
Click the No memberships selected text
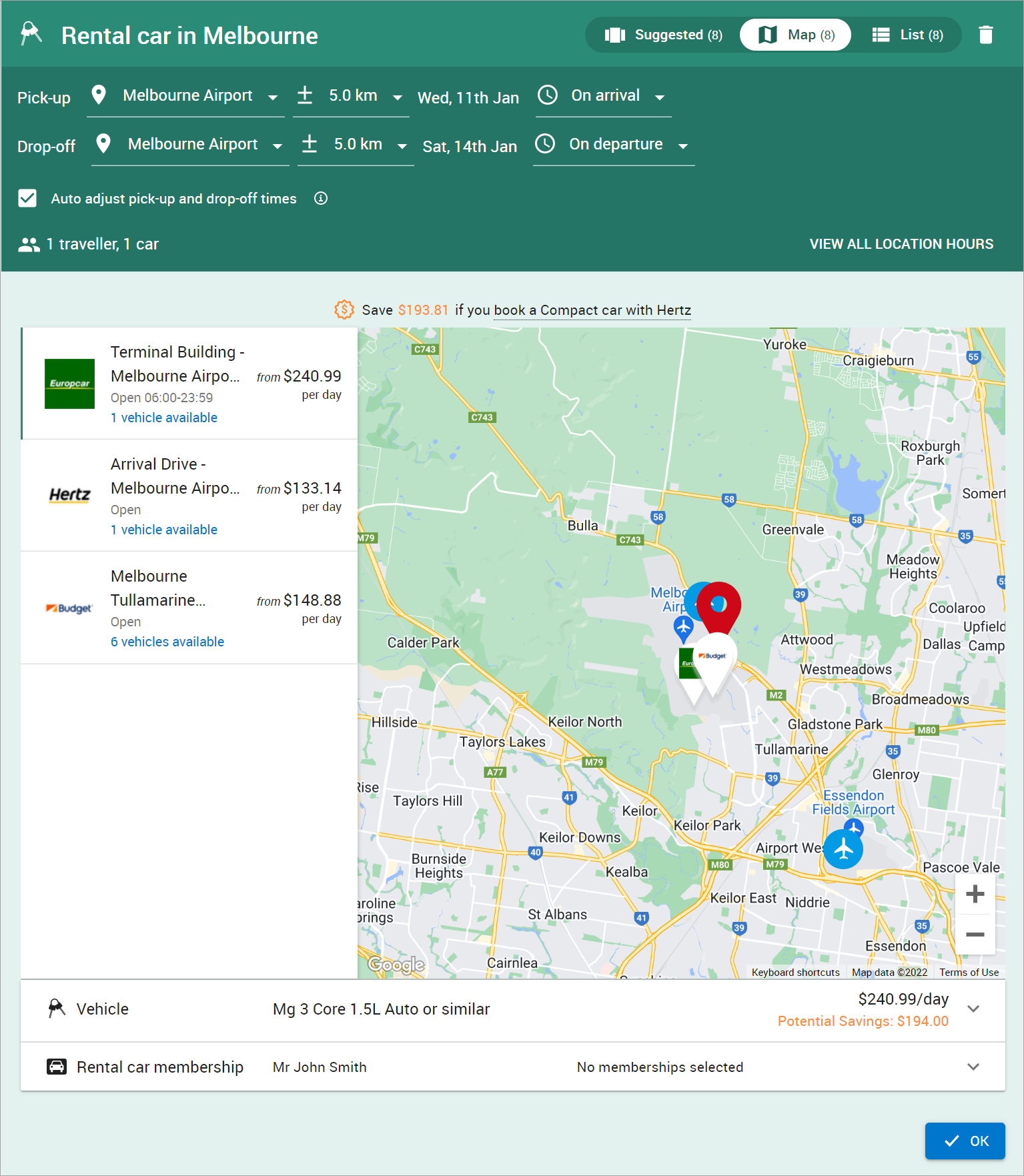pyautogui.click(x=660, y=1067)
